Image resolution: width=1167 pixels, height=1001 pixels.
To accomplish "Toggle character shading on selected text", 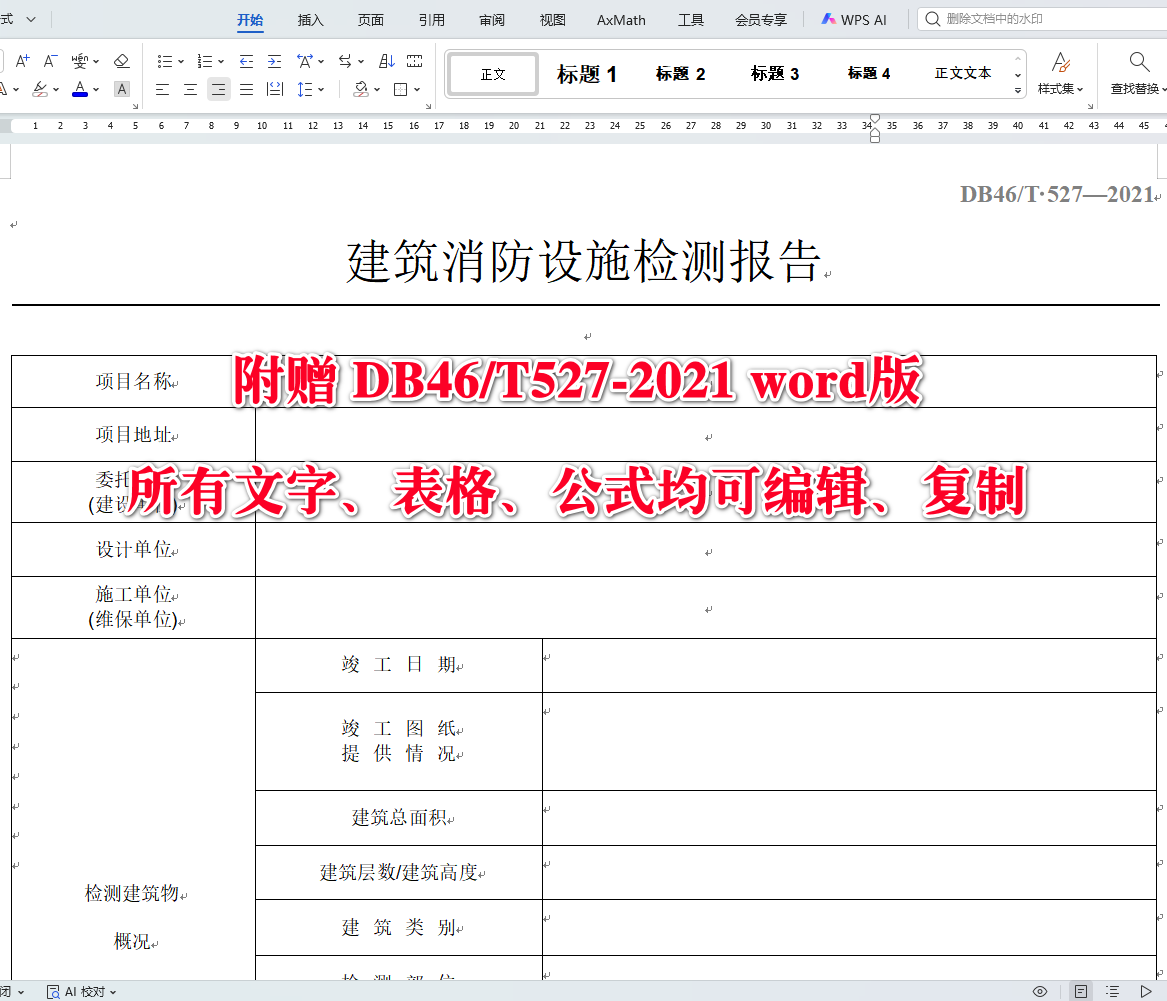I will coord(121,89).
